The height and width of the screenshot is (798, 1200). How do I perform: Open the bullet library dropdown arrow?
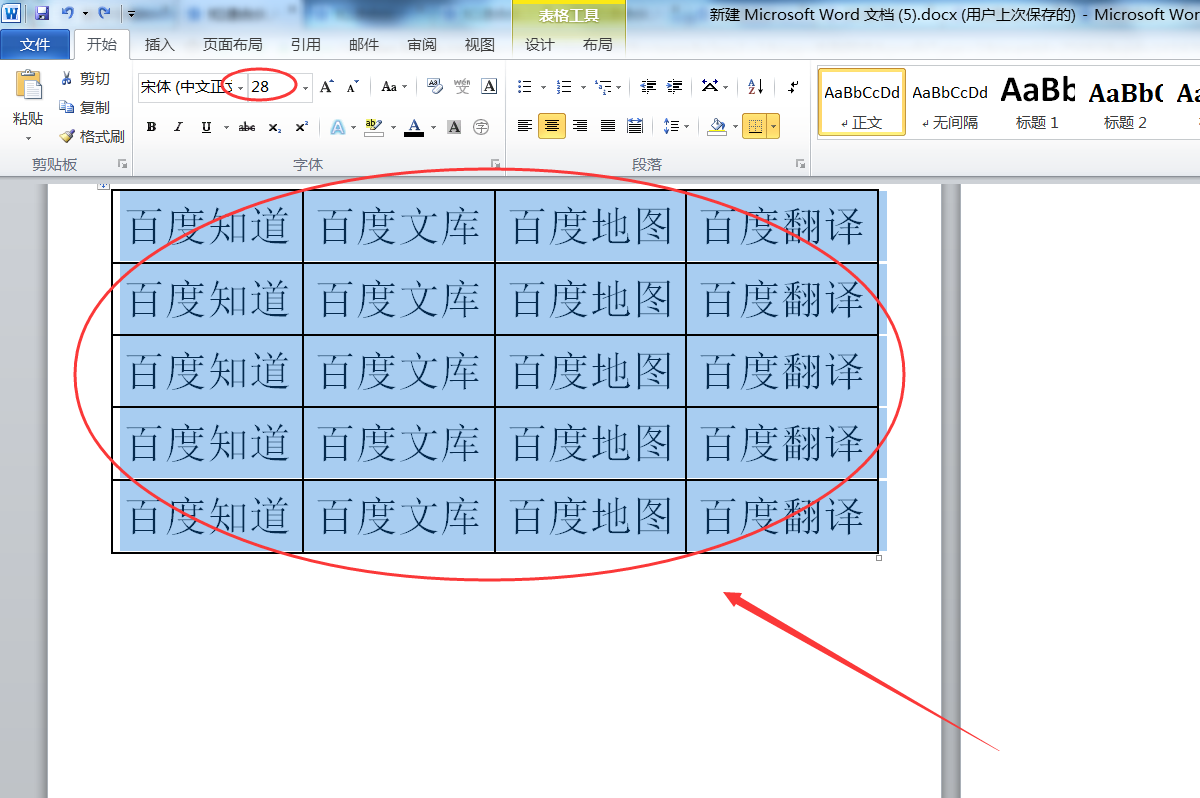(x=543, y=88)
